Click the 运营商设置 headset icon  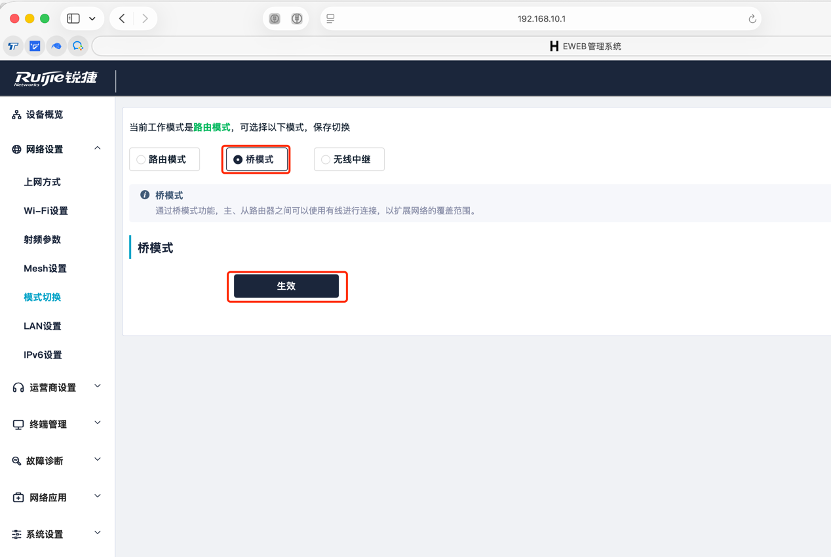pos(18,388)
